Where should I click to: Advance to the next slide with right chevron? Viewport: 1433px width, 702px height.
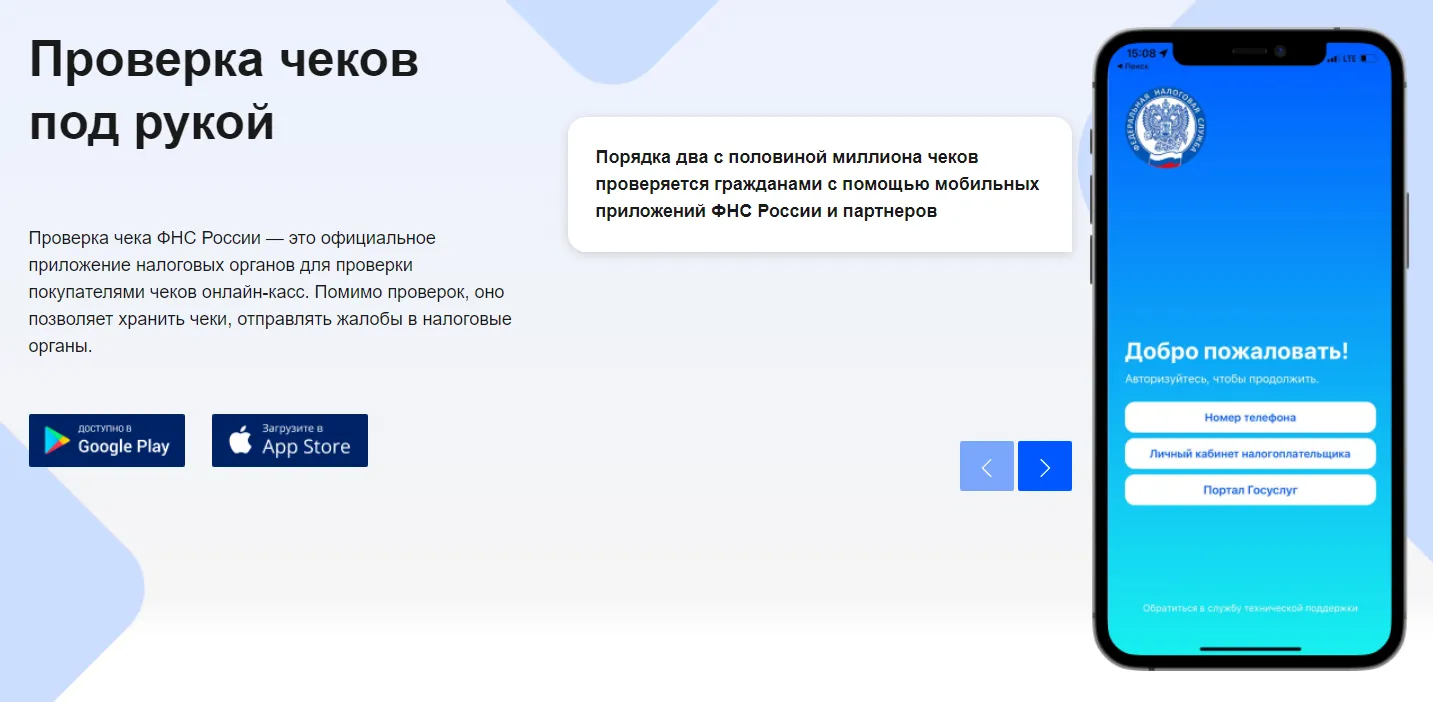1044,466
